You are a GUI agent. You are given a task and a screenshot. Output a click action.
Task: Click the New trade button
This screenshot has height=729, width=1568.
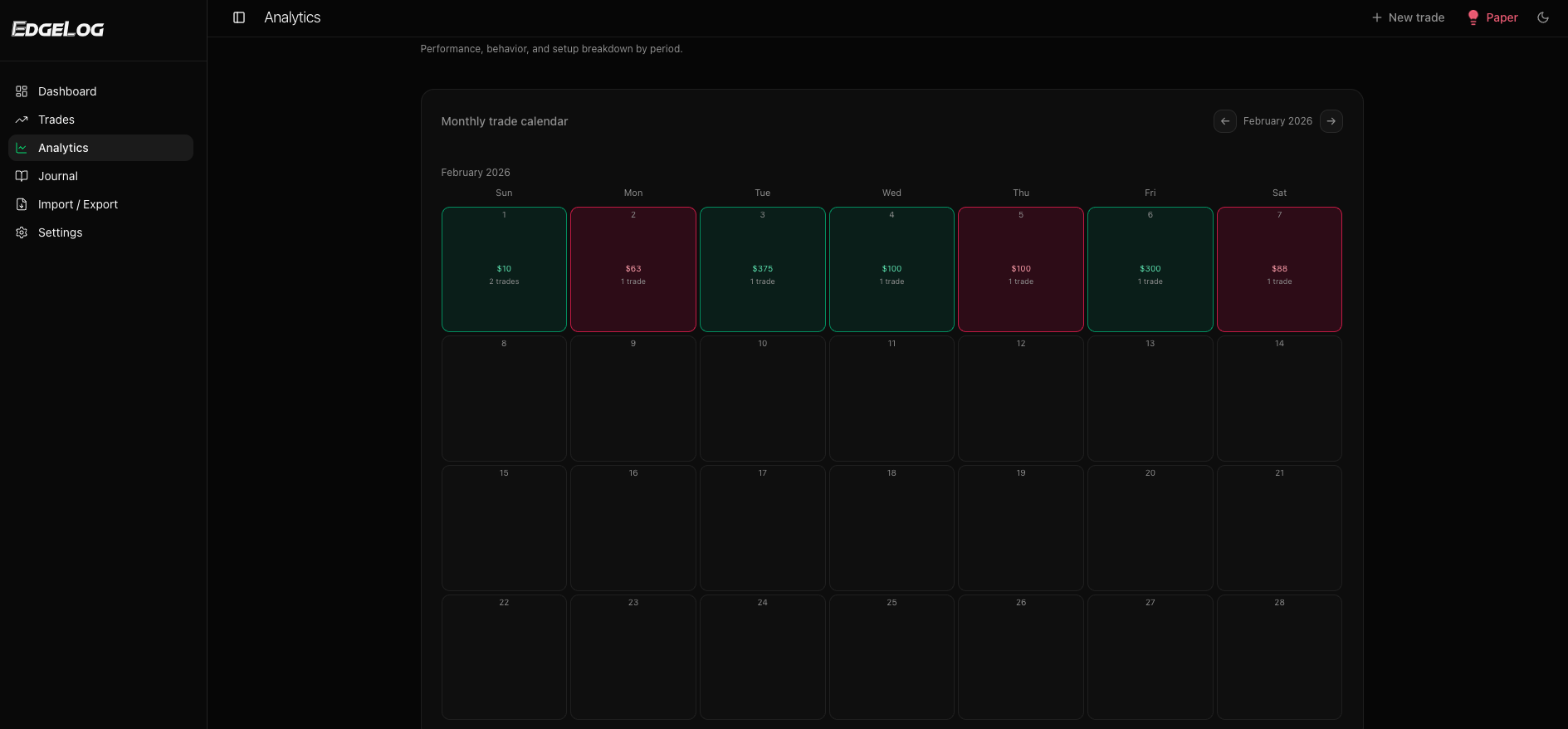[x=1408, y=17]
